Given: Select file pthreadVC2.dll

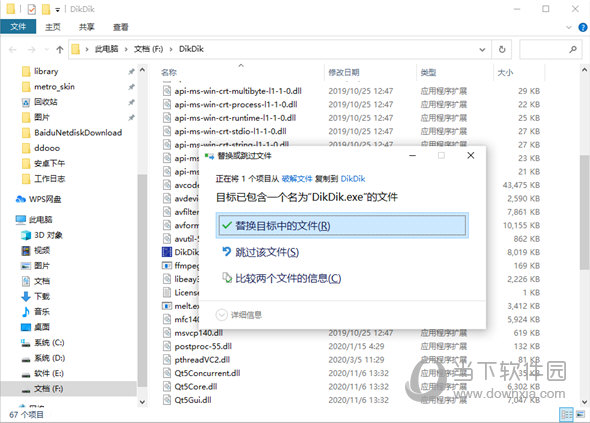Looking at the screenshot, I should click(x=202, y=360).
